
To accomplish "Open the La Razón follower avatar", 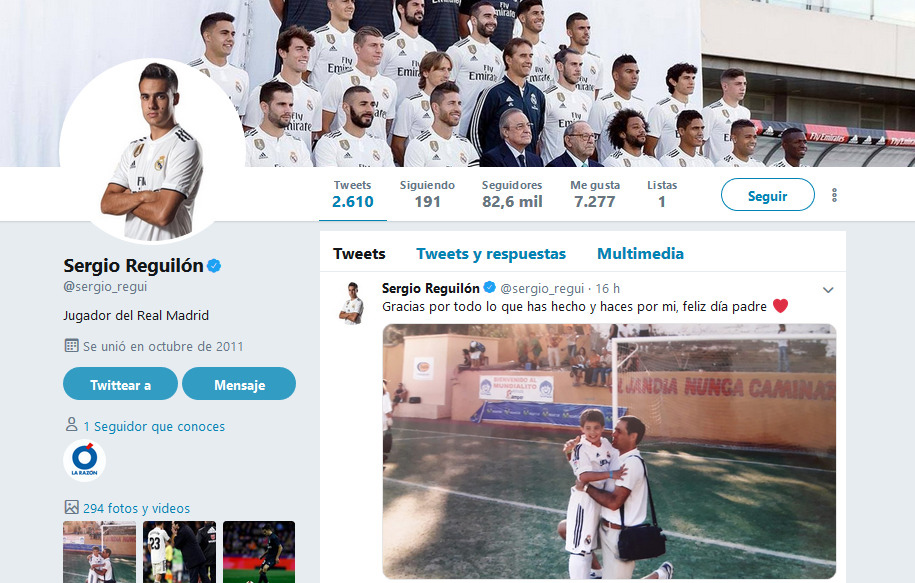I will [85, 460].
